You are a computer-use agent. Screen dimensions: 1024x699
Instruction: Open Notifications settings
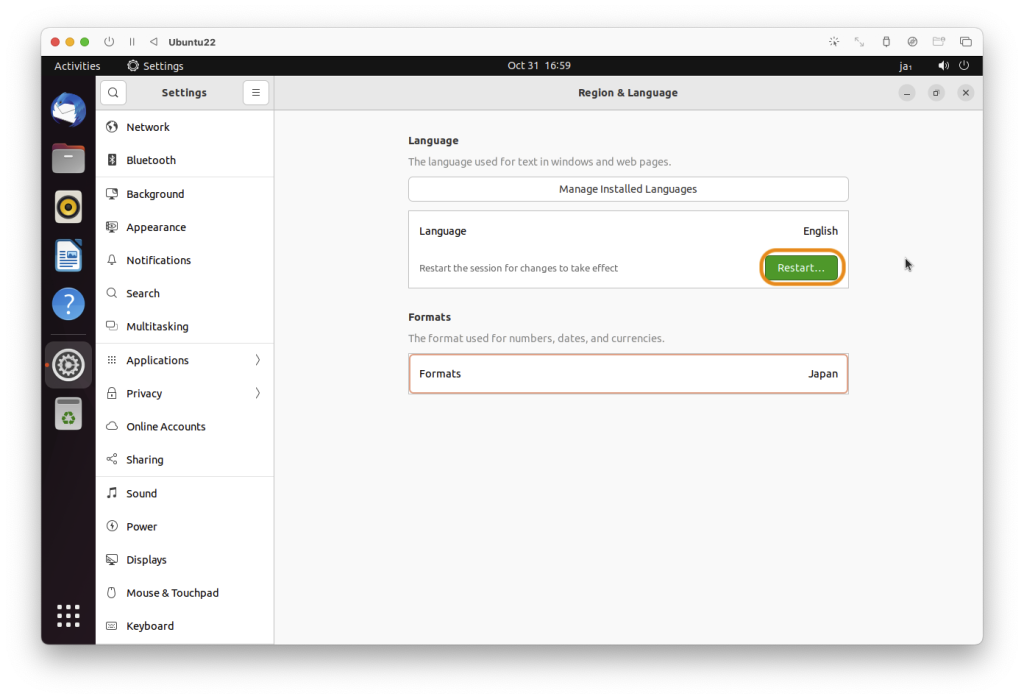click(185, 260)
